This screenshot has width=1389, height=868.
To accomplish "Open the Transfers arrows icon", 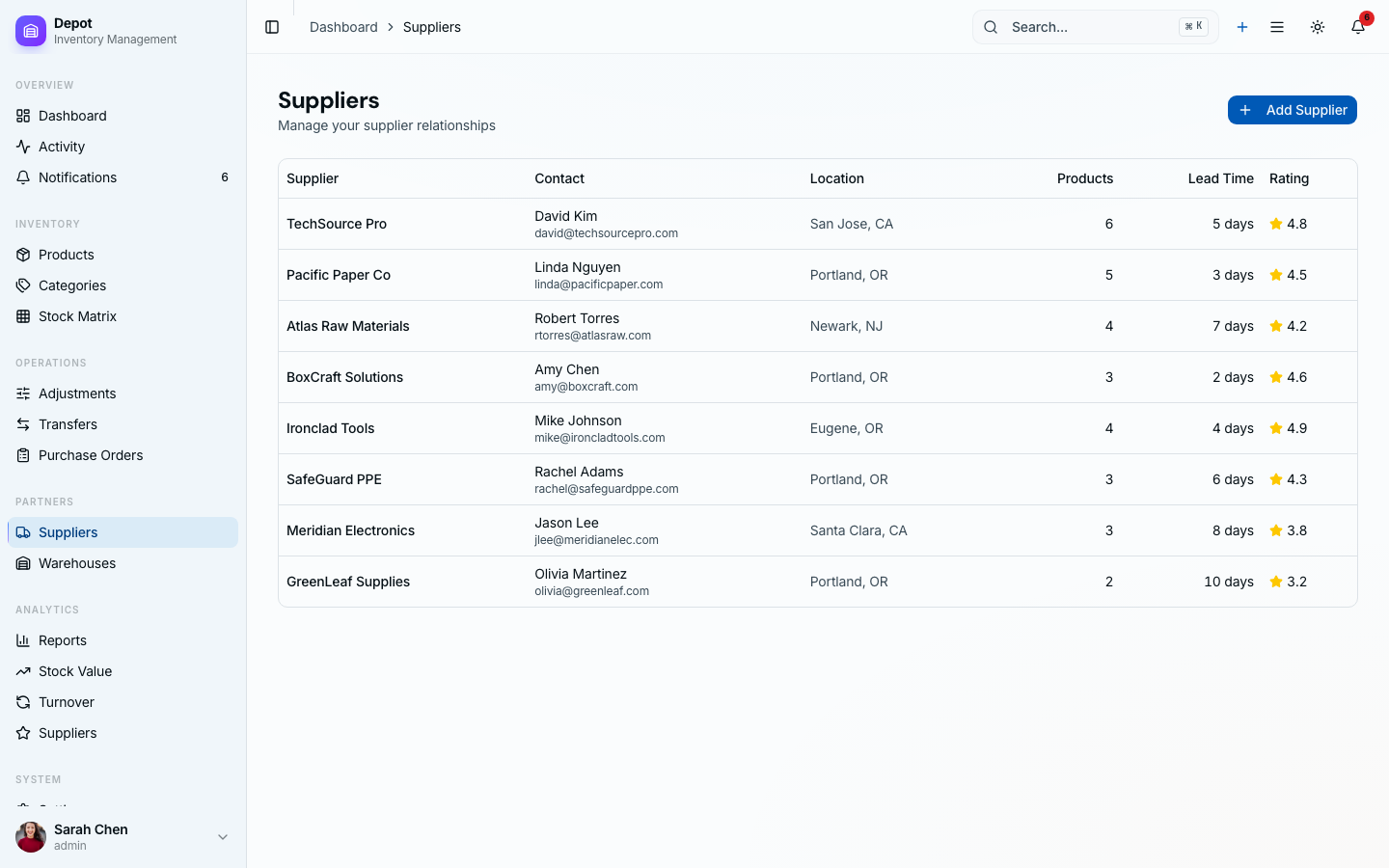I will (23, 424).
